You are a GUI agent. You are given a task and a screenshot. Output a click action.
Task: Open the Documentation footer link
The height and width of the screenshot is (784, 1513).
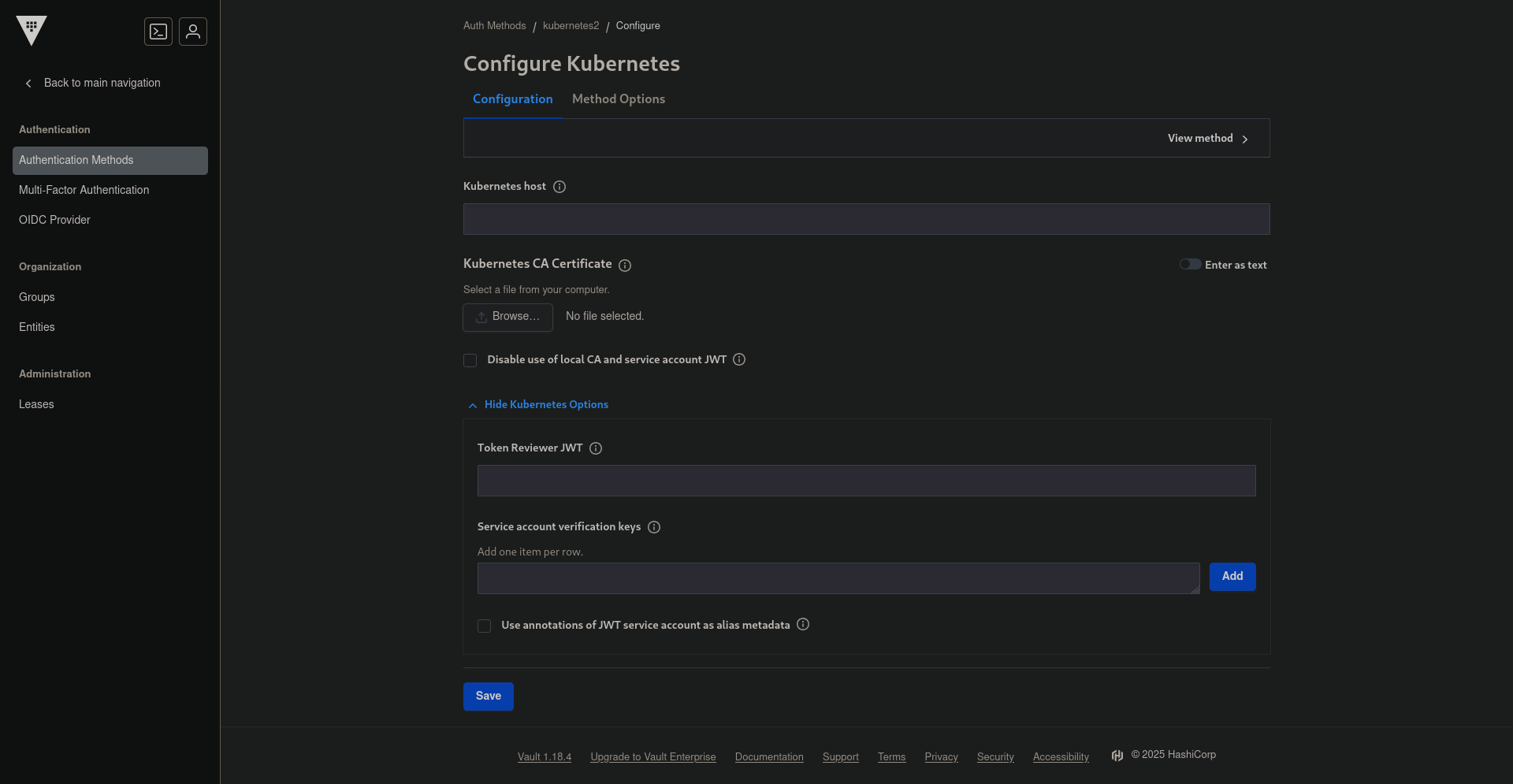[x=769, y=756]
